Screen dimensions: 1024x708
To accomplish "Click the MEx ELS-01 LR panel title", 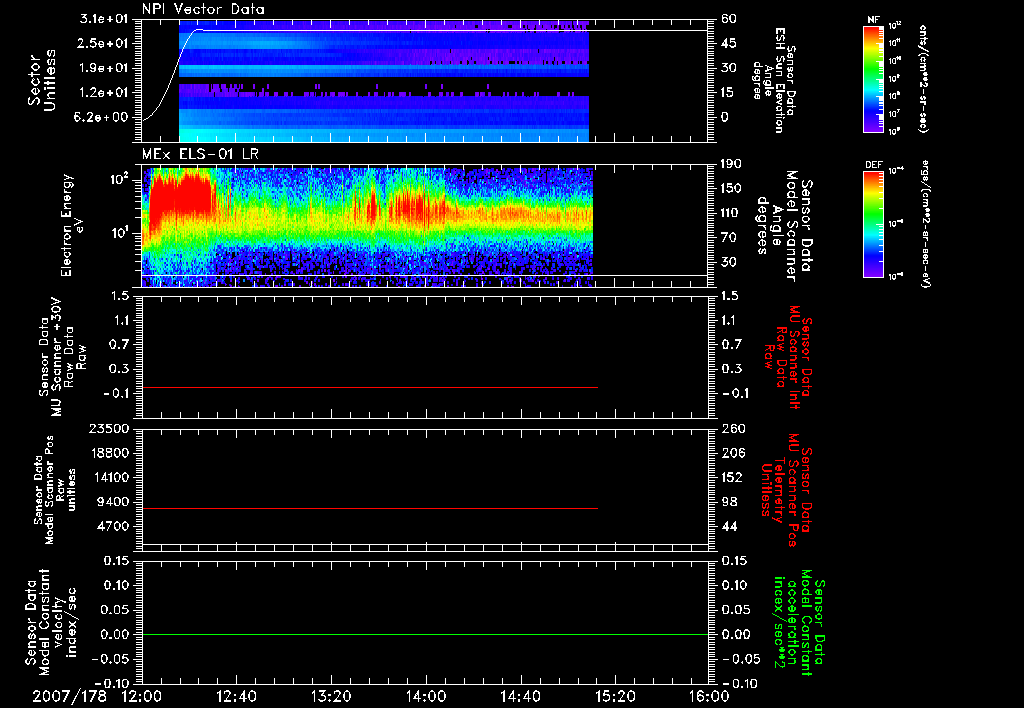I will coord(199,154).
